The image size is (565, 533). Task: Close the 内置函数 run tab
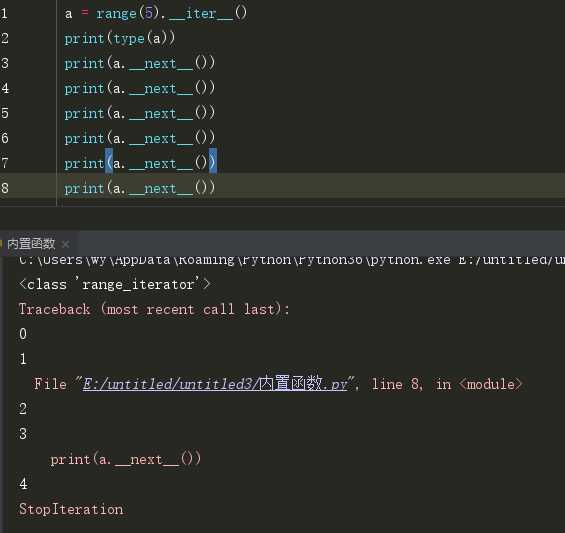(66, 245)
